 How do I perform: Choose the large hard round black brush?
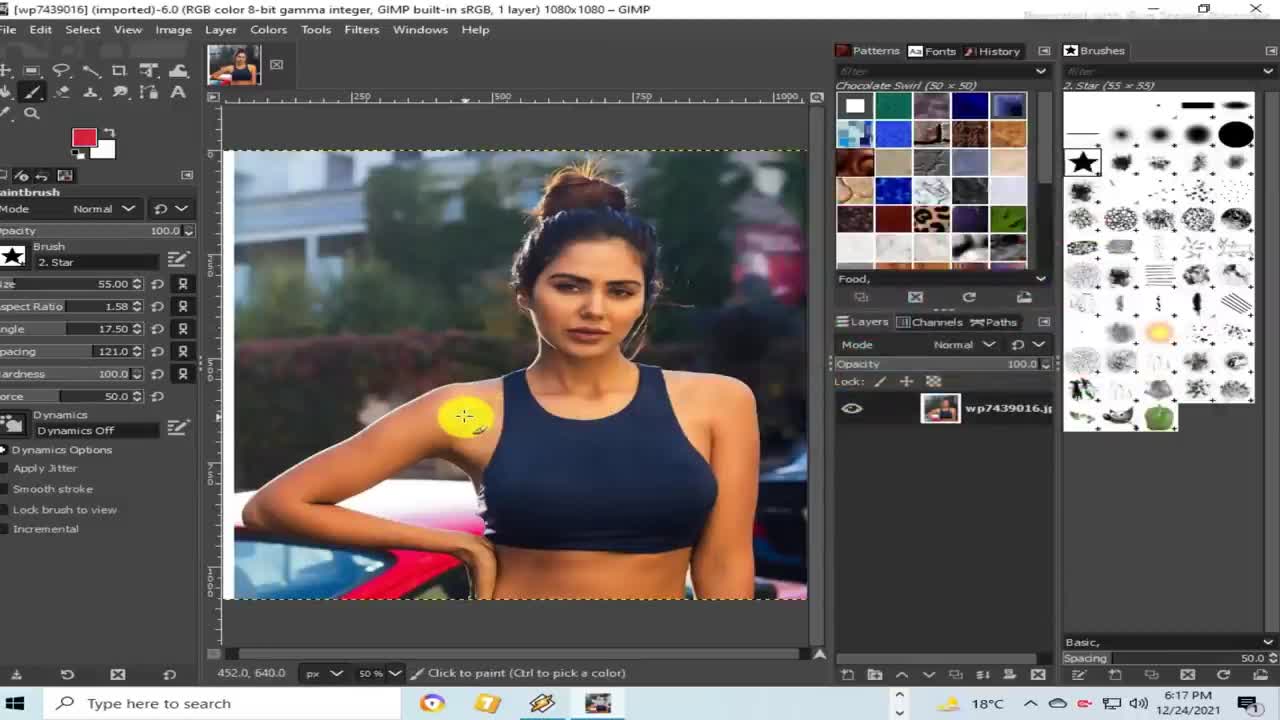(1236, 133)
